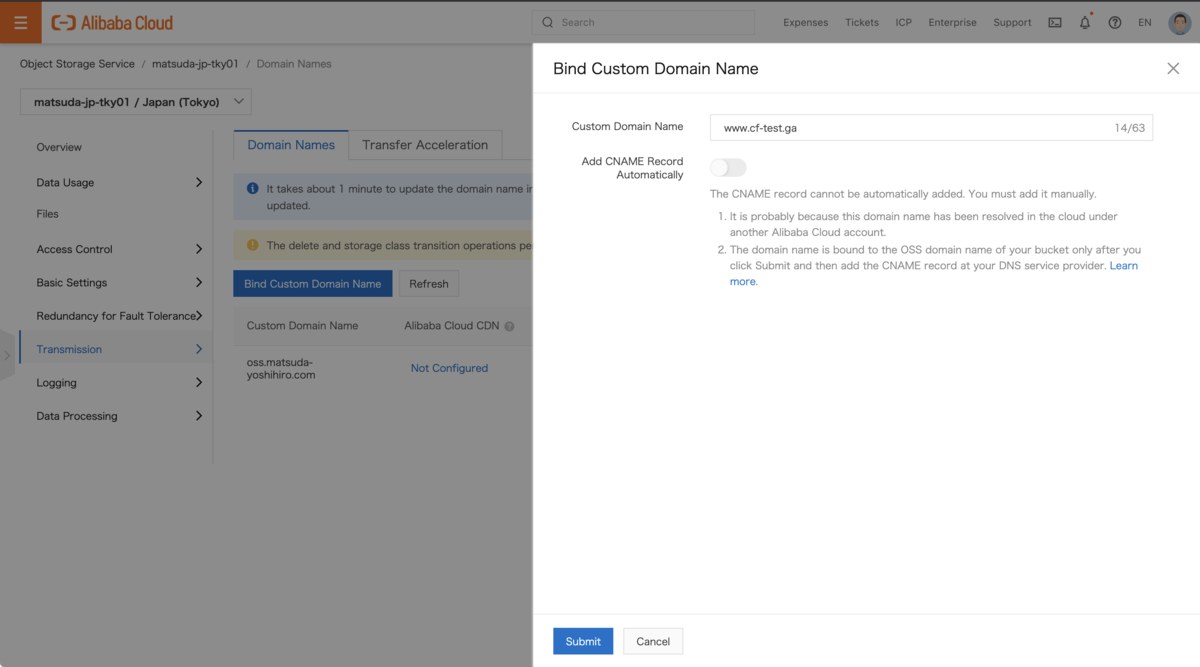Image resolution: width=1200 pixels, height=667 pixels.
Task: Go to Object Storage Service breadcrumb
Action: pos(77,64)
